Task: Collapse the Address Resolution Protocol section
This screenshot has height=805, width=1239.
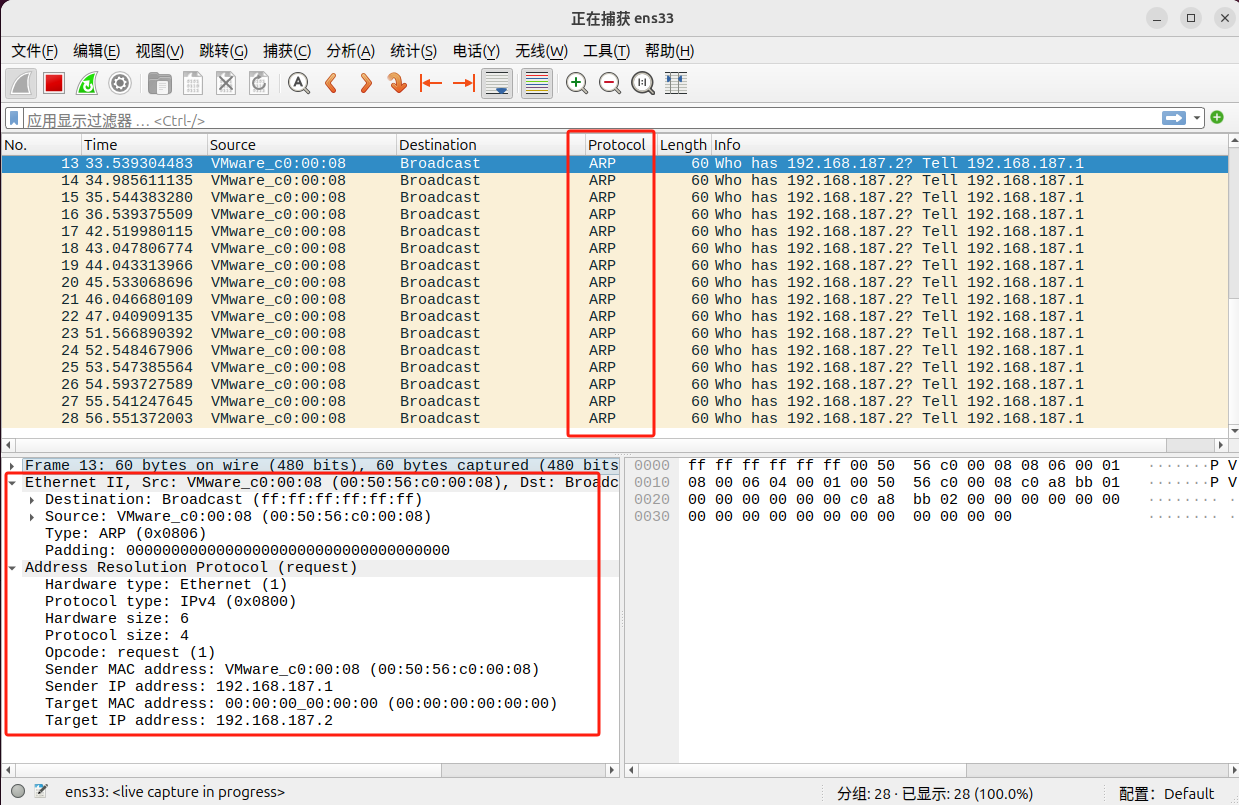Action: (12, 568)
